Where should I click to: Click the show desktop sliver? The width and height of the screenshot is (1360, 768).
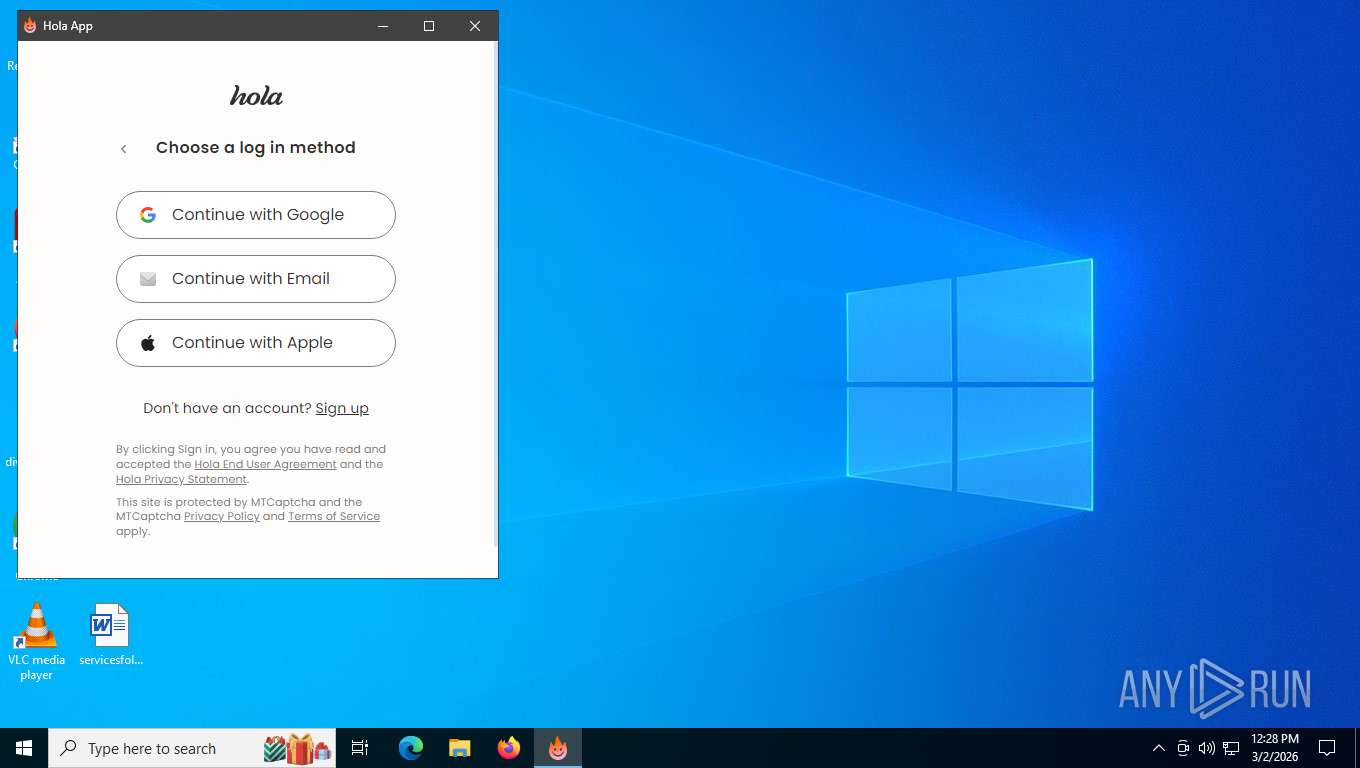pos(1356,748)
